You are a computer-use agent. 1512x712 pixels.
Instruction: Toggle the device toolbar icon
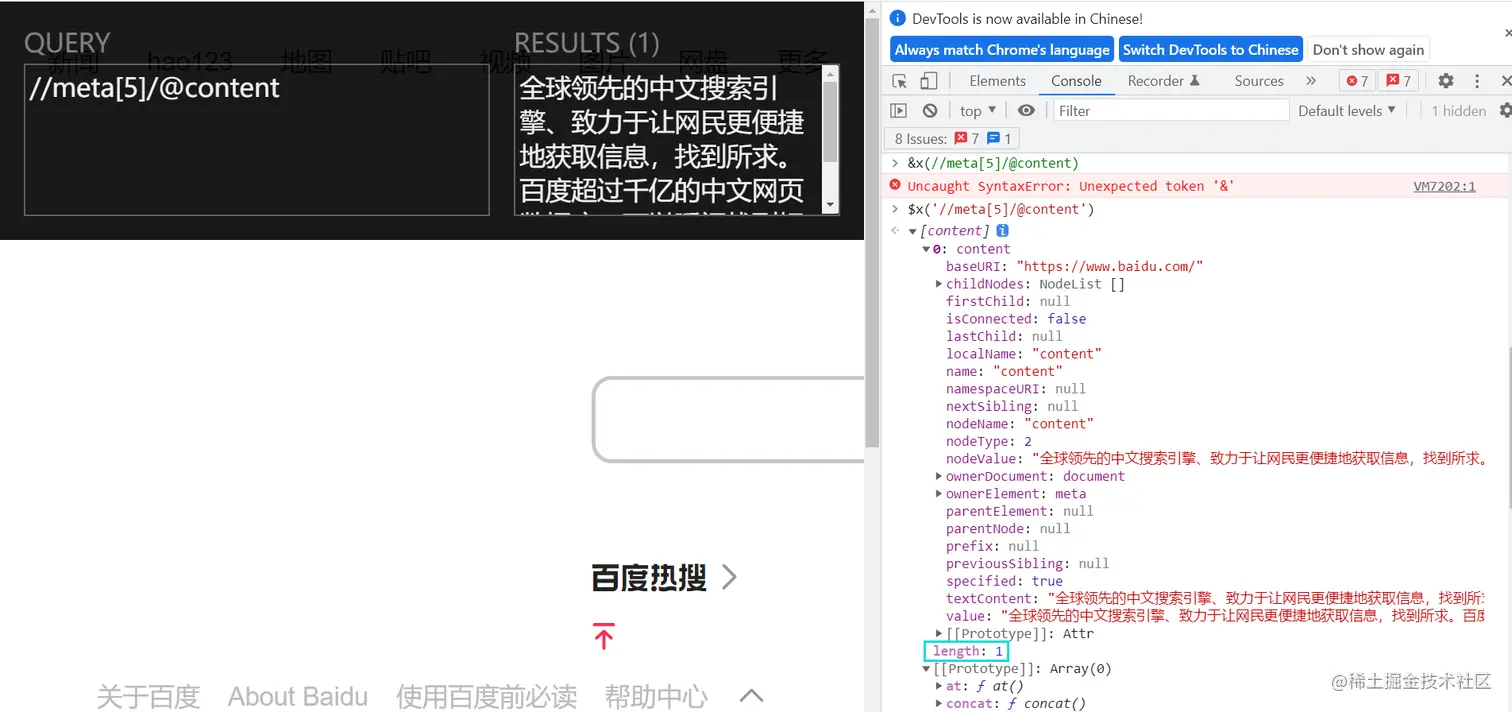pos(929,81)
